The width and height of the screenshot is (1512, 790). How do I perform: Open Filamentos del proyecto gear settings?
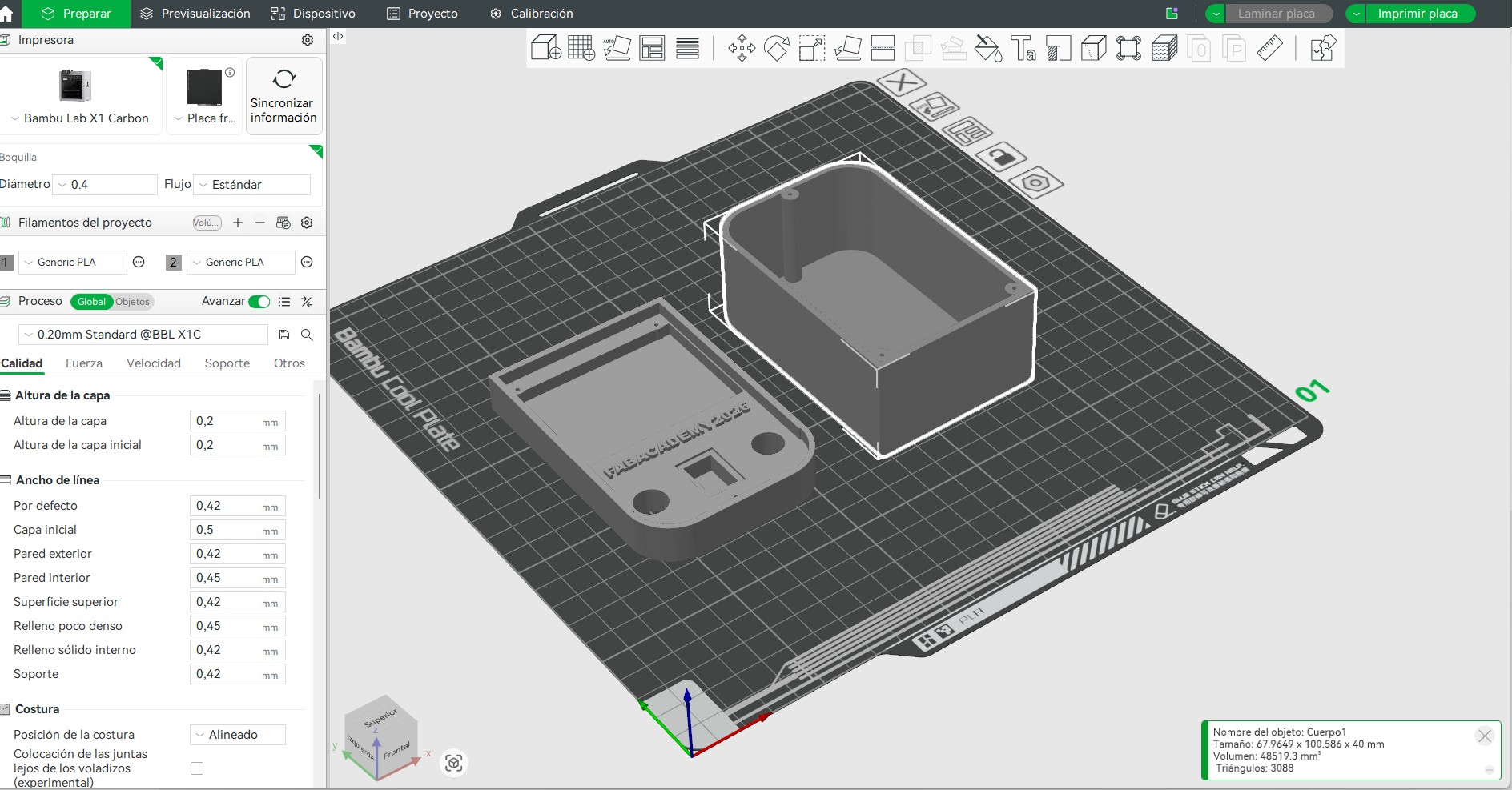click(x=307, y=223)
